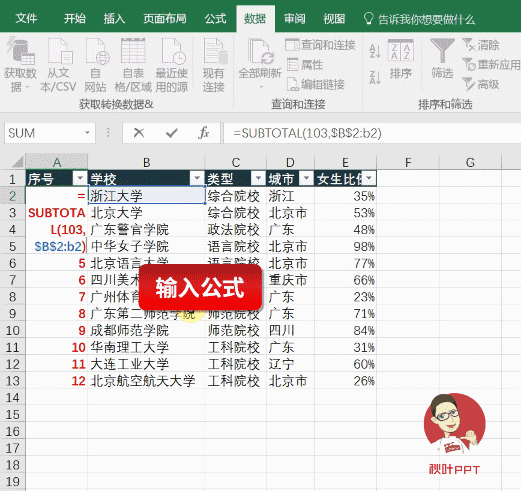Expand the Name Box dropdown arrow
The image size is (521, 491).
click(x=87, y=133)
